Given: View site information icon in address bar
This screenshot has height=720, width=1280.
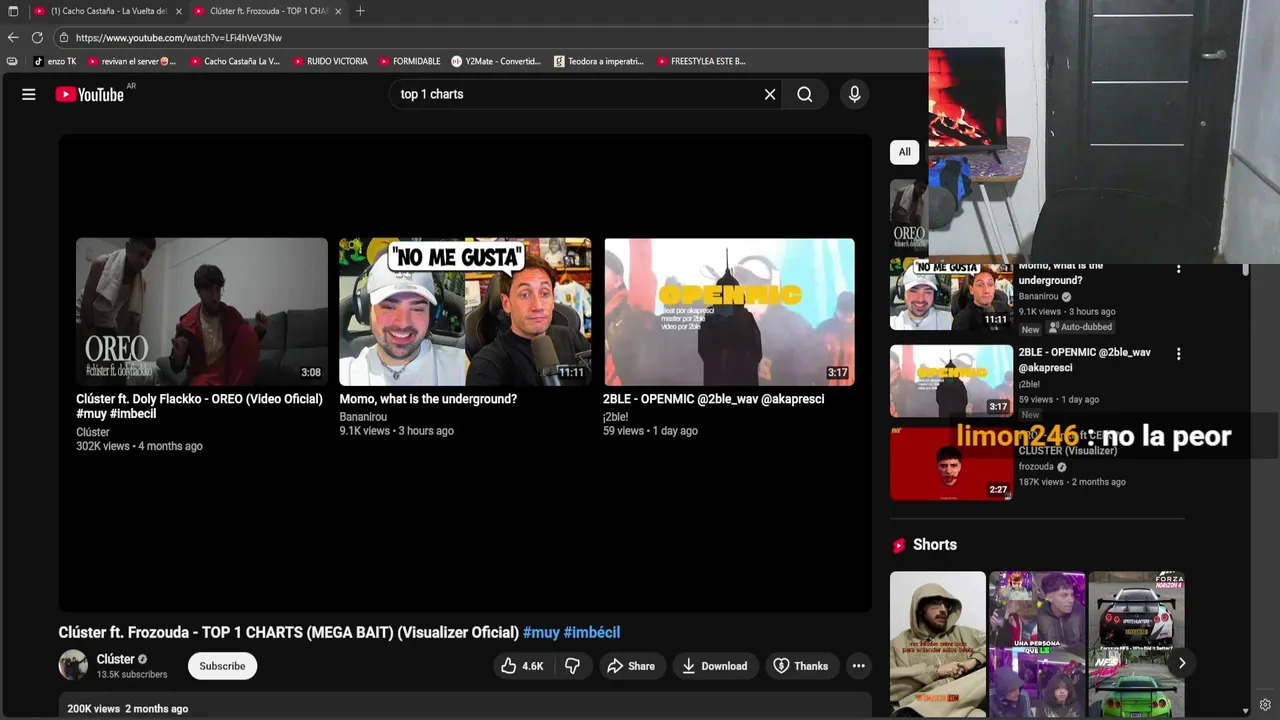Looking at the screenshot, I should coord(64,38).
